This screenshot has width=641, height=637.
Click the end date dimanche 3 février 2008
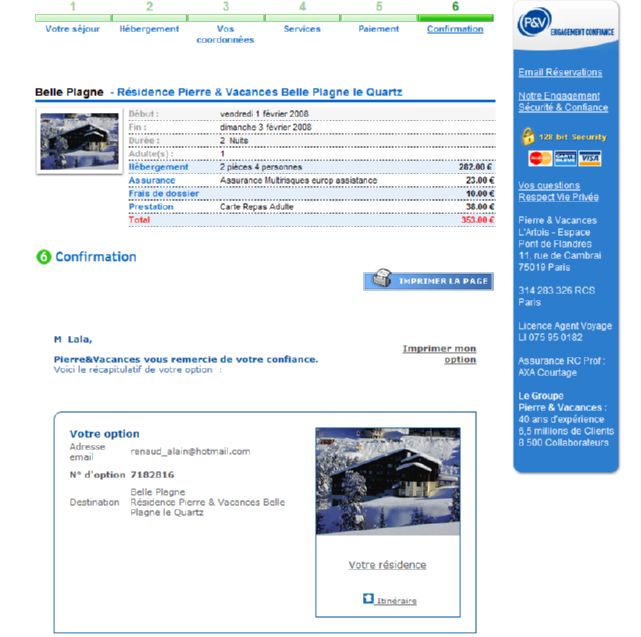pos(265,127)
